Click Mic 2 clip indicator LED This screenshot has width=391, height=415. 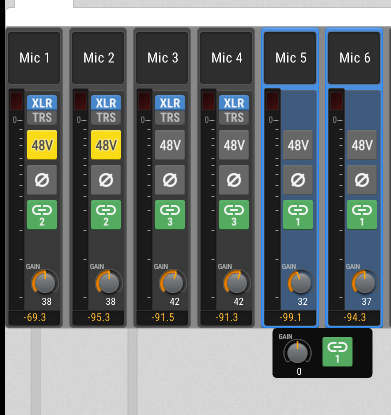pyautogui.click(x=80, y=101)
